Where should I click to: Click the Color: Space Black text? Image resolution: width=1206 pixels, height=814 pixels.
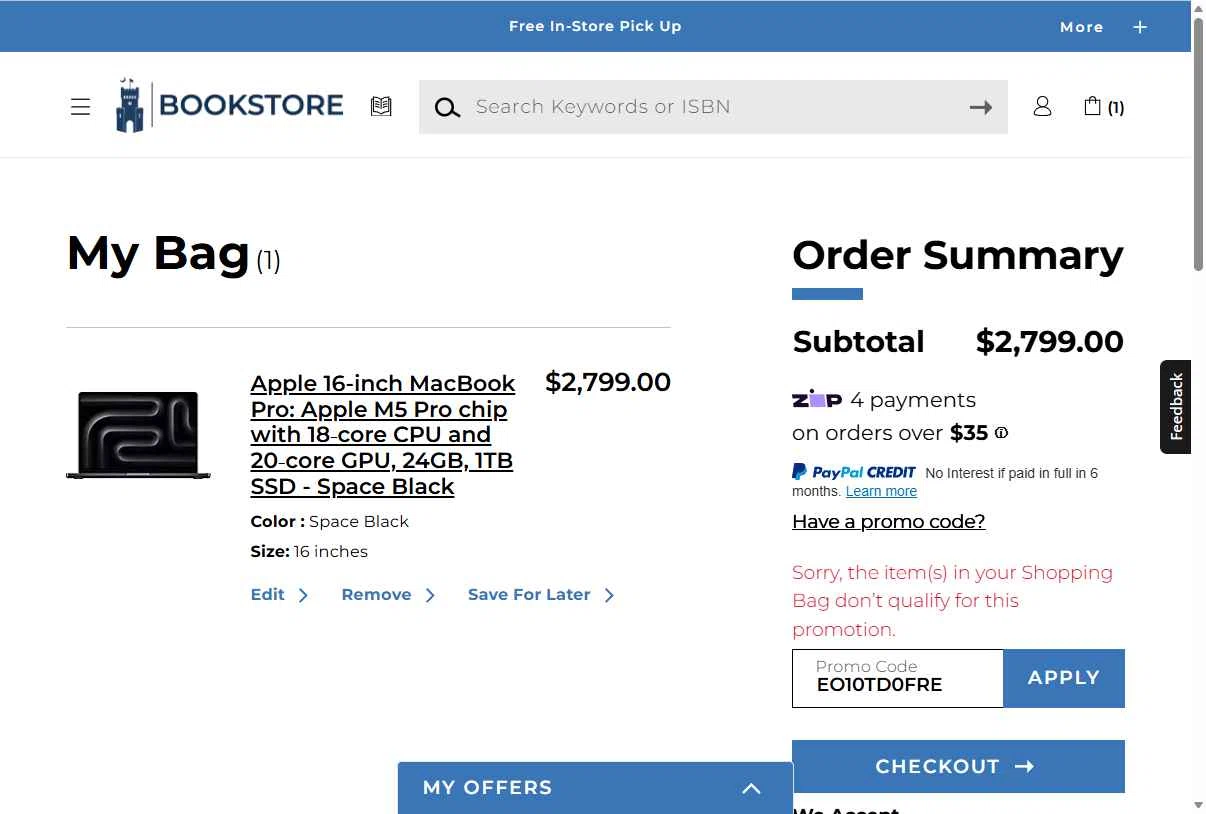pos(329,521)
